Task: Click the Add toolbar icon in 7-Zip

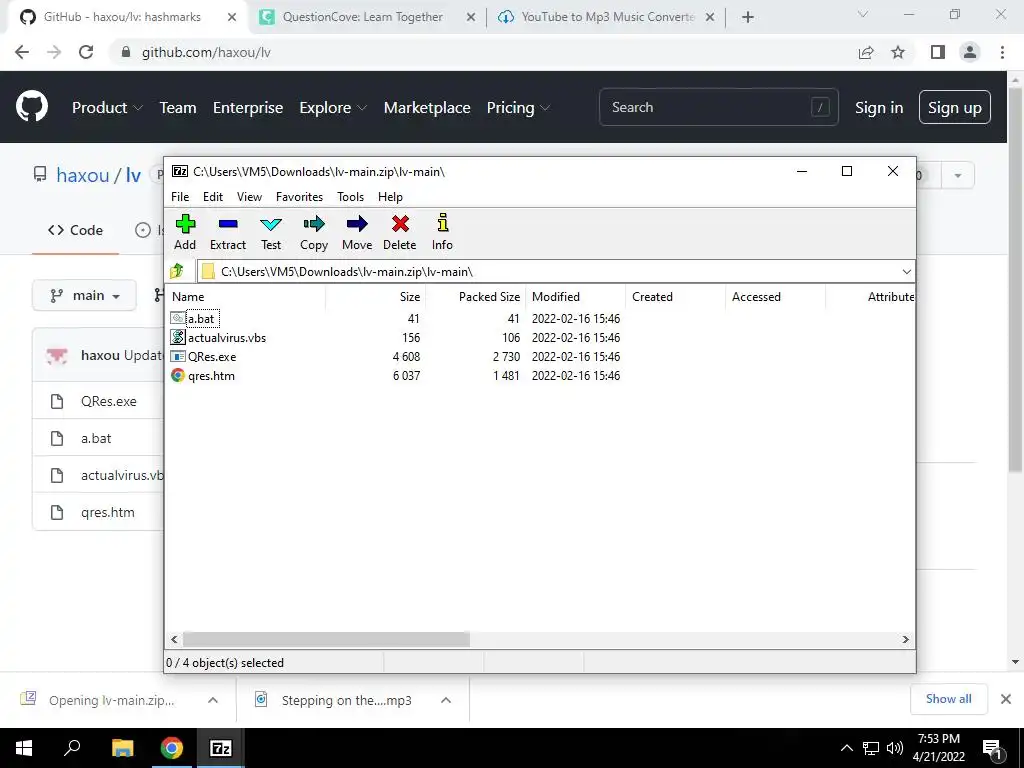Action: coord(185,232)
